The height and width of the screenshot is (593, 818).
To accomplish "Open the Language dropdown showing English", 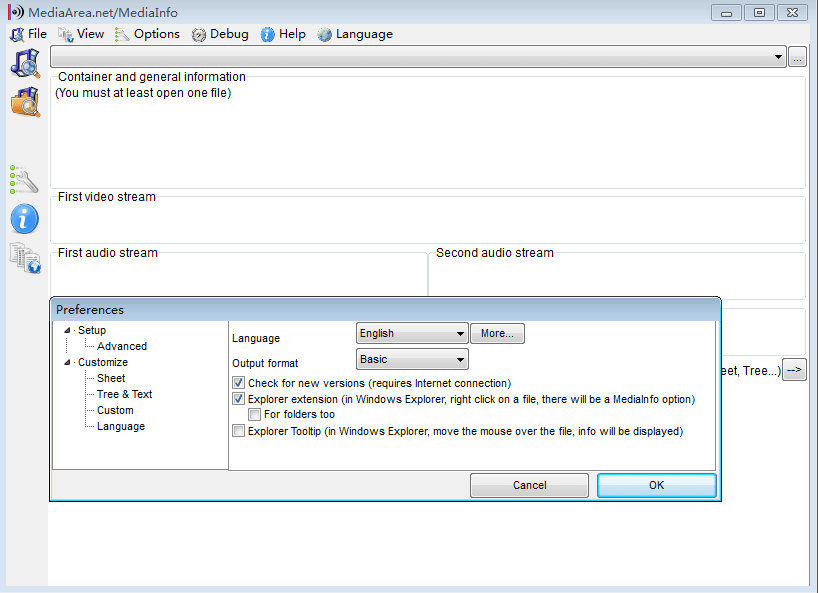I will pos(412,333).
